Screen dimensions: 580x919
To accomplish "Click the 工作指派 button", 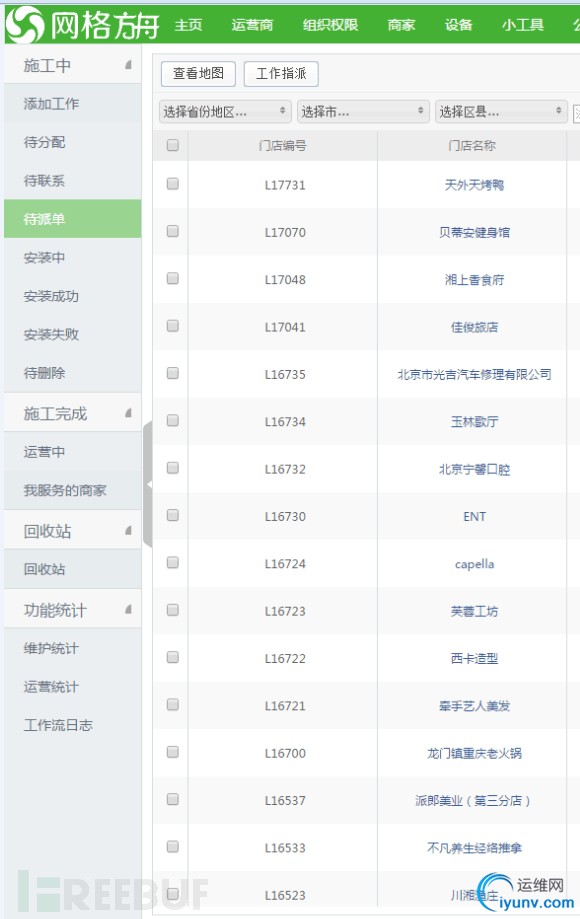I will click(281, 74).
